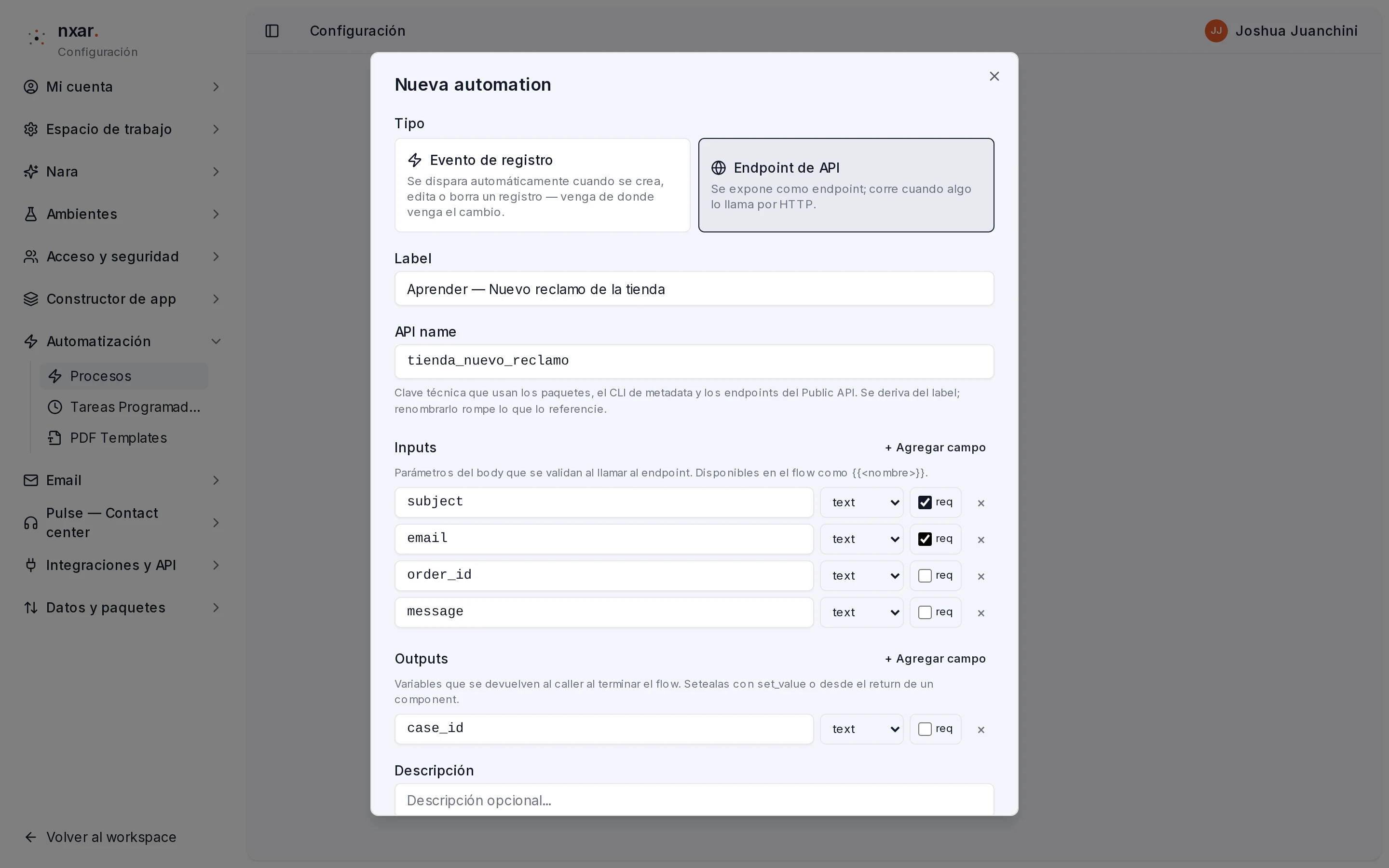Click the back arrow beside Volver al workspace
The height and width of the screenshot is (868, 1389).
tap(31, 838)
